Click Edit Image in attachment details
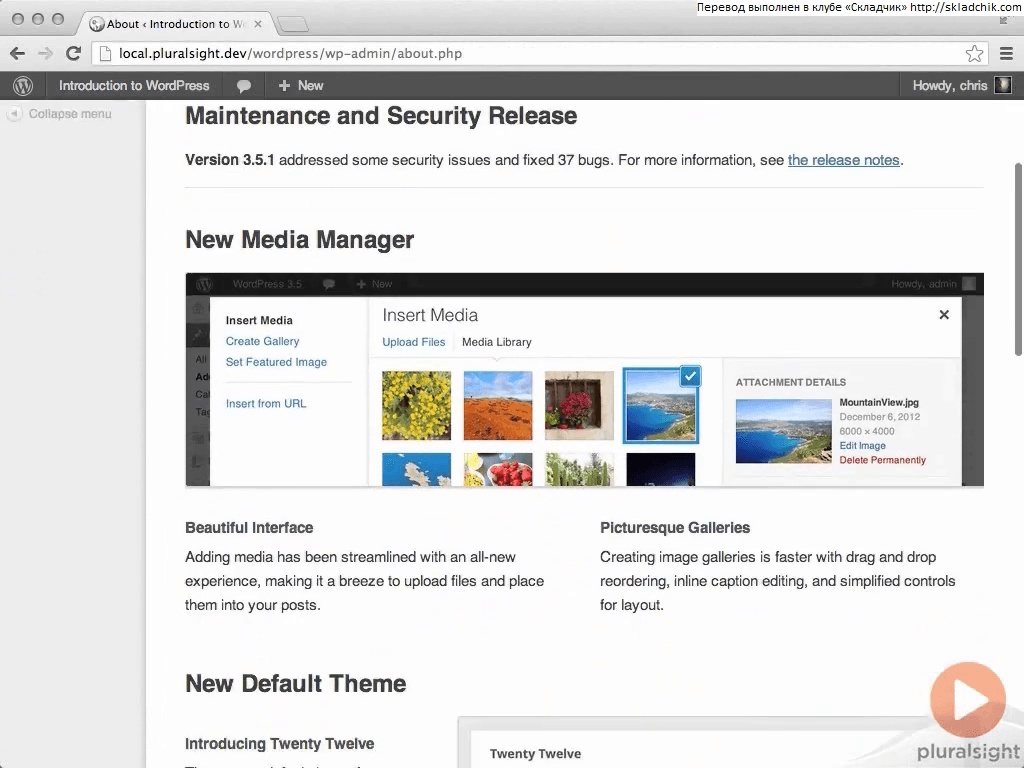 tap(862, 445)
